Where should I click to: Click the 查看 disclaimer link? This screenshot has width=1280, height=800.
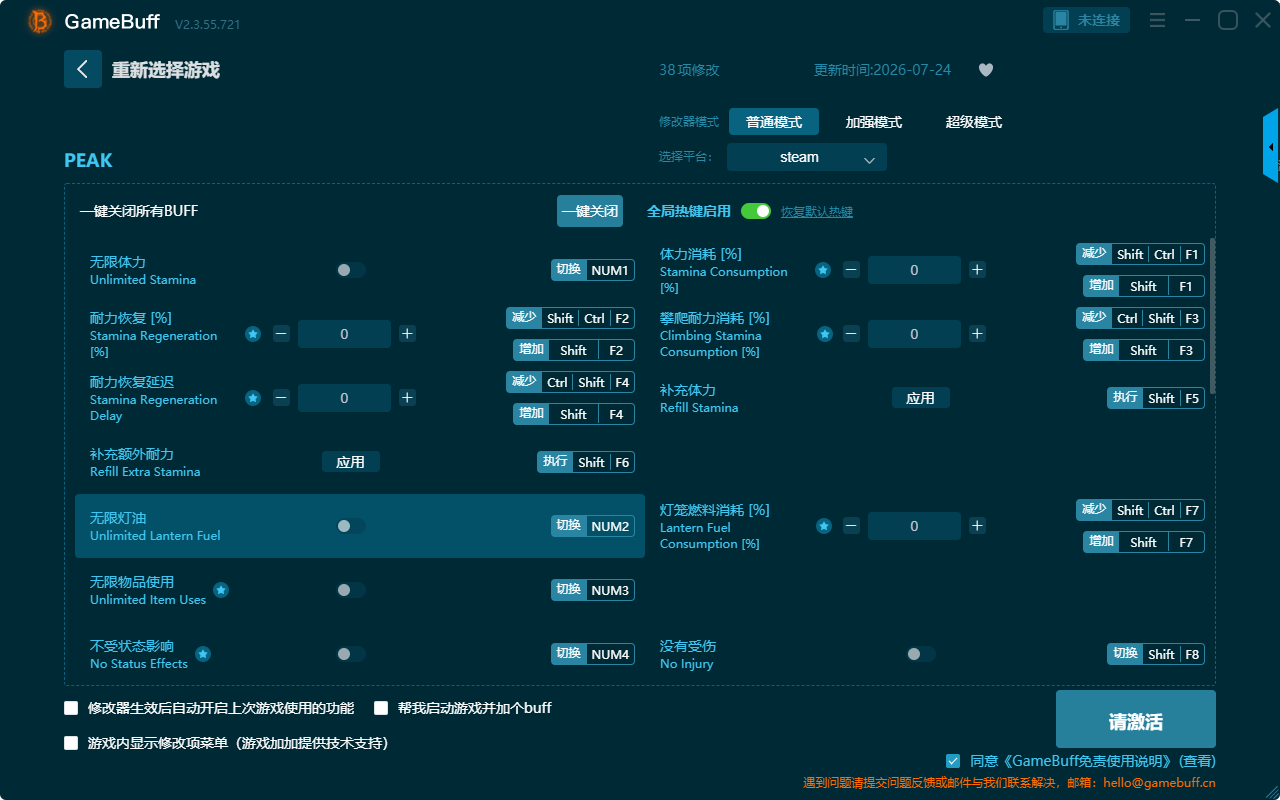(x=1198, y=761)
